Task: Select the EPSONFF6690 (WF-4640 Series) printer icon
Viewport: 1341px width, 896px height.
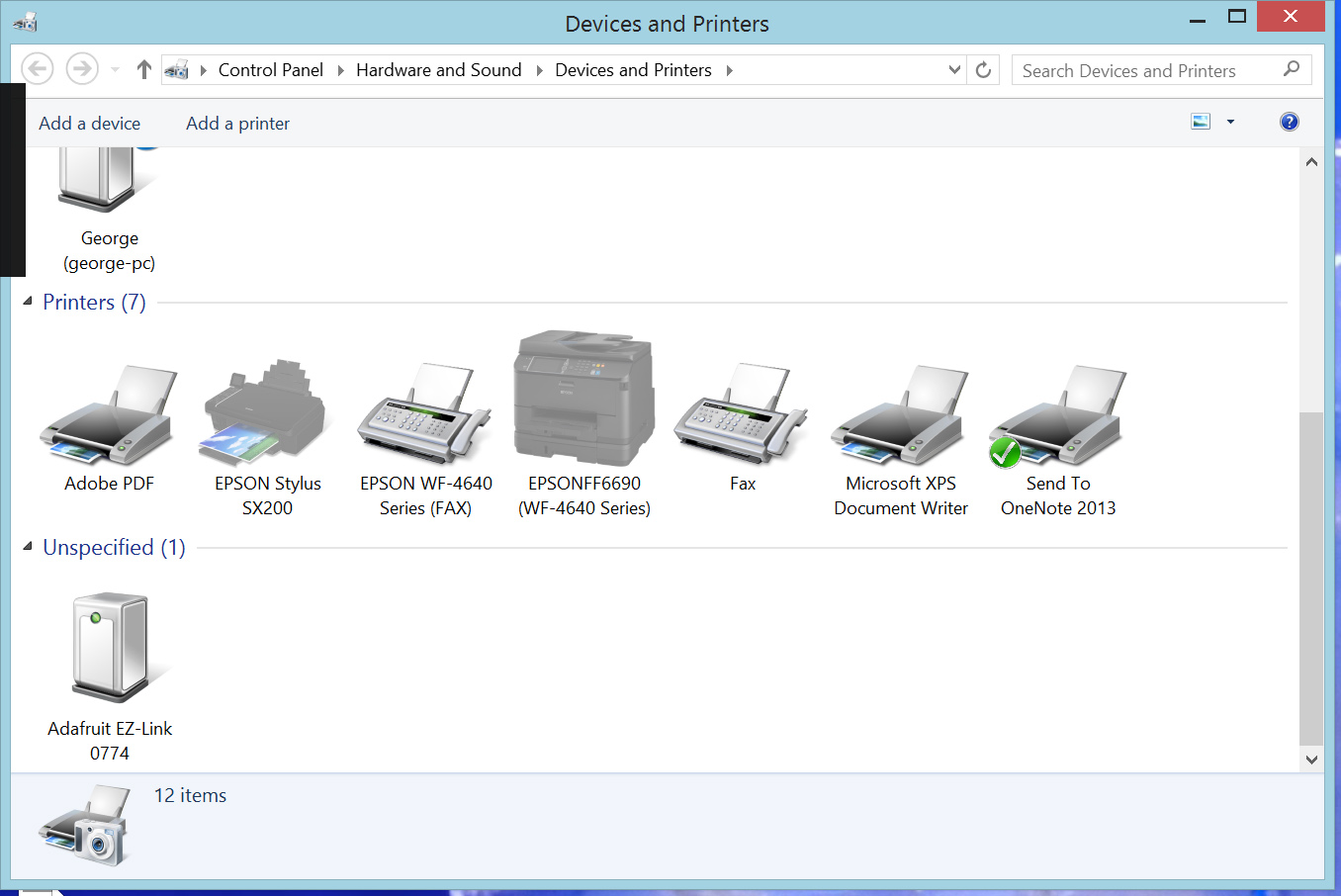Action: point(584,399)
